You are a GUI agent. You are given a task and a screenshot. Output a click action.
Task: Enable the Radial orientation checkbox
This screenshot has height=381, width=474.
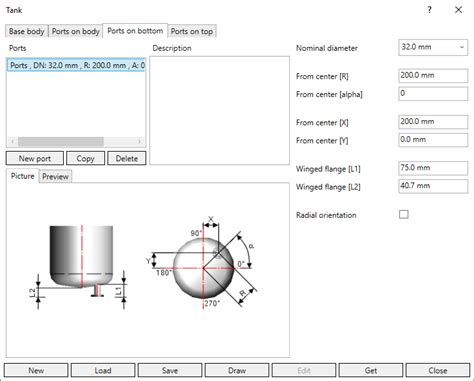pos(404,214)
